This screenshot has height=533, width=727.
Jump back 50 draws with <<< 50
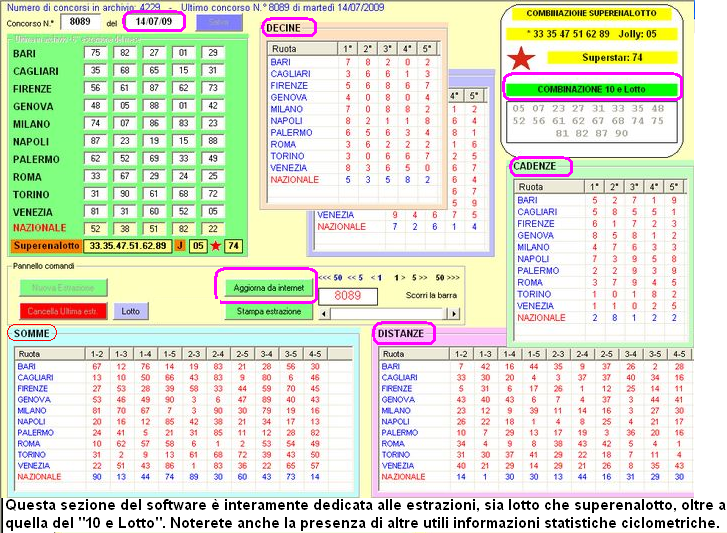(331, 278)
